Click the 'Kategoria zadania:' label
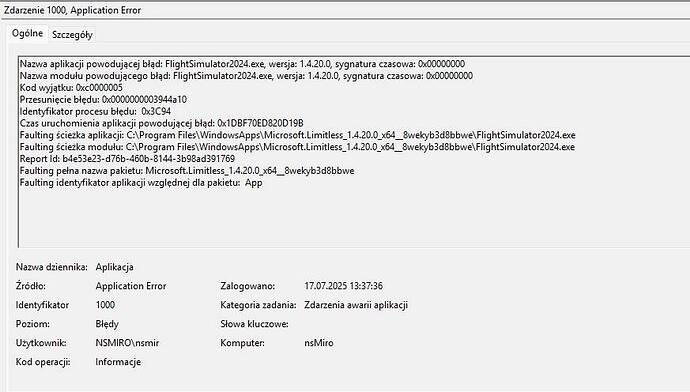690x392 pixels. 258,305
